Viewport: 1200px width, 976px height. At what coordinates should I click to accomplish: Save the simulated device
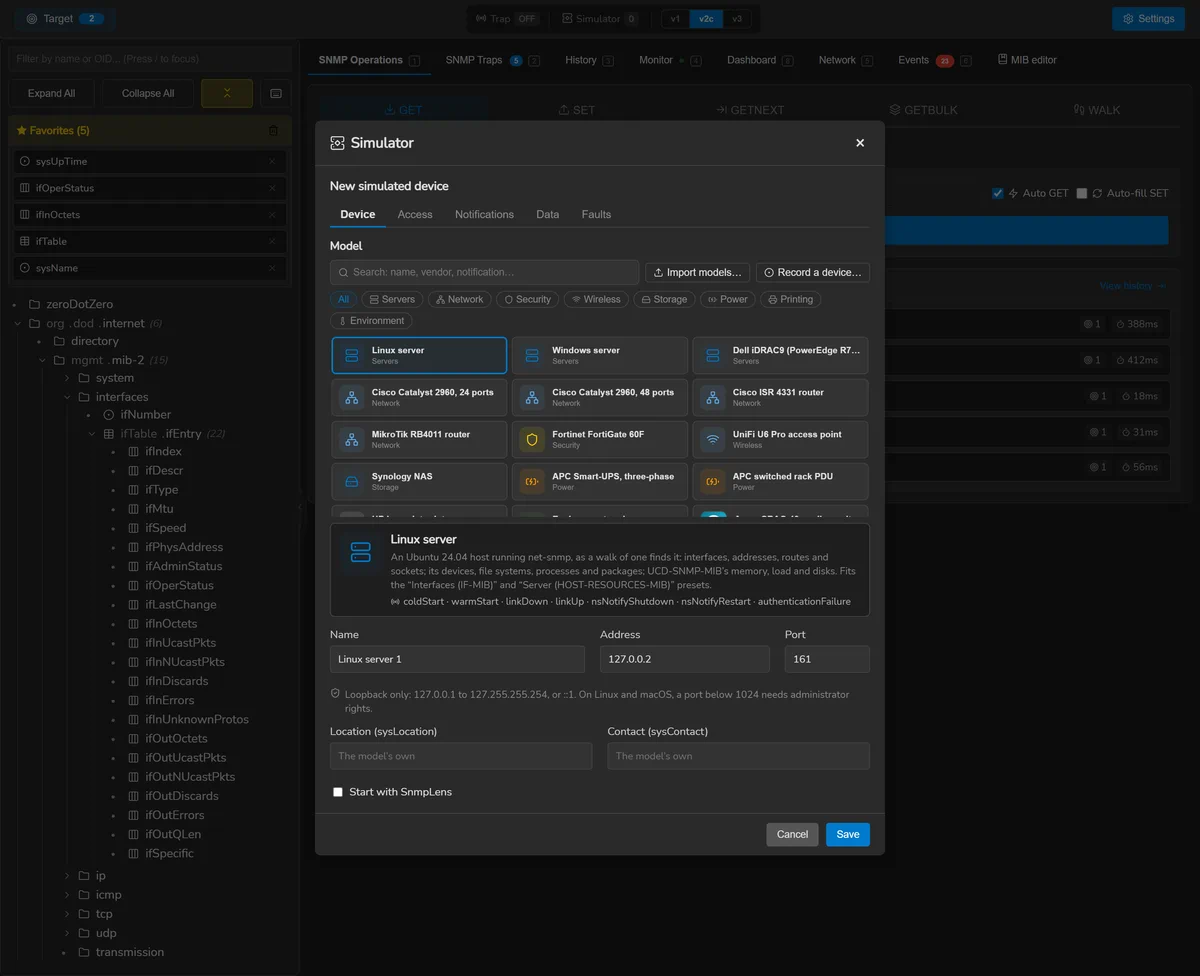[x=848, y=834]
